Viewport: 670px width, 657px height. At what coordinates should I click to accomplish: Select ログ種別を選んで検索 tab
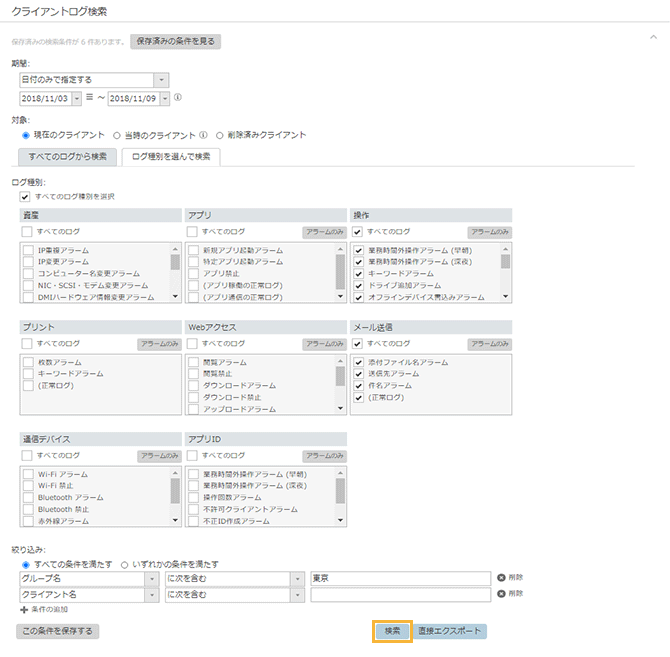171,156
